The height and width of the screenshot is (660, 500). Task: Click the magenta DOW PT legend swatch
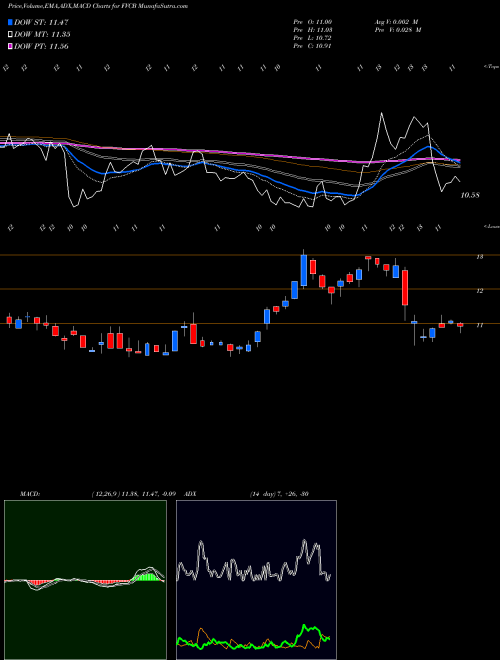(10, 46)
